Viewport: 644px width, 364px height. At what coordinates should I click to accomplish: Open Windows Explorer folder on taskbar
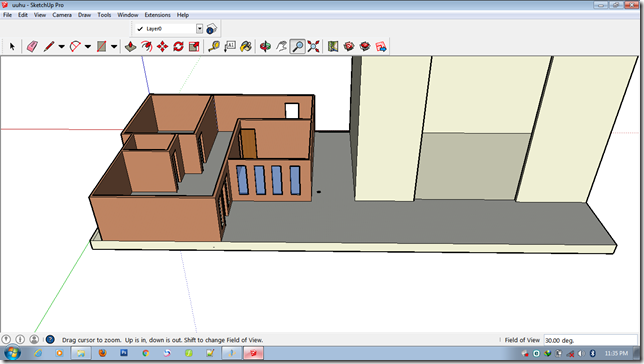[81, 353]
